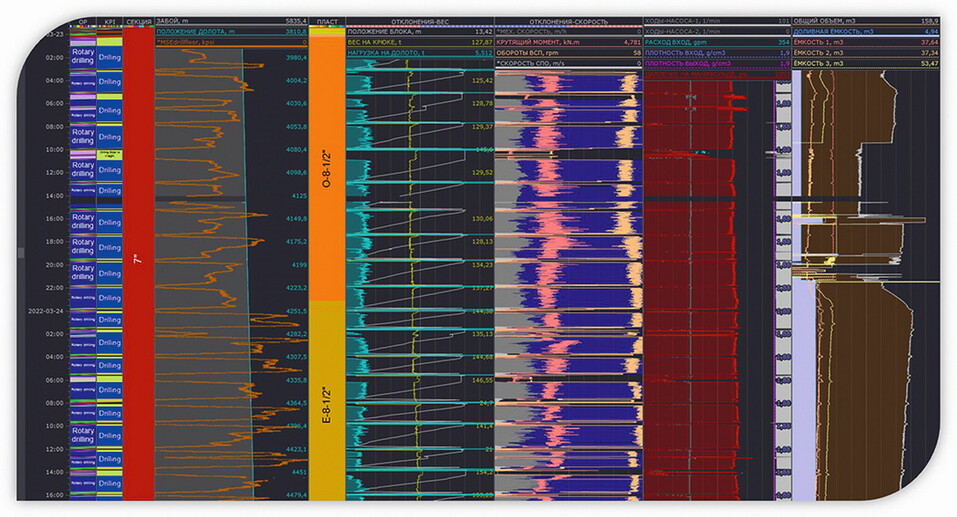The height and width of the screenshot is (517, 957).
Task: Select the ПЛАСТ column header
Action: [x=326, y=21]
